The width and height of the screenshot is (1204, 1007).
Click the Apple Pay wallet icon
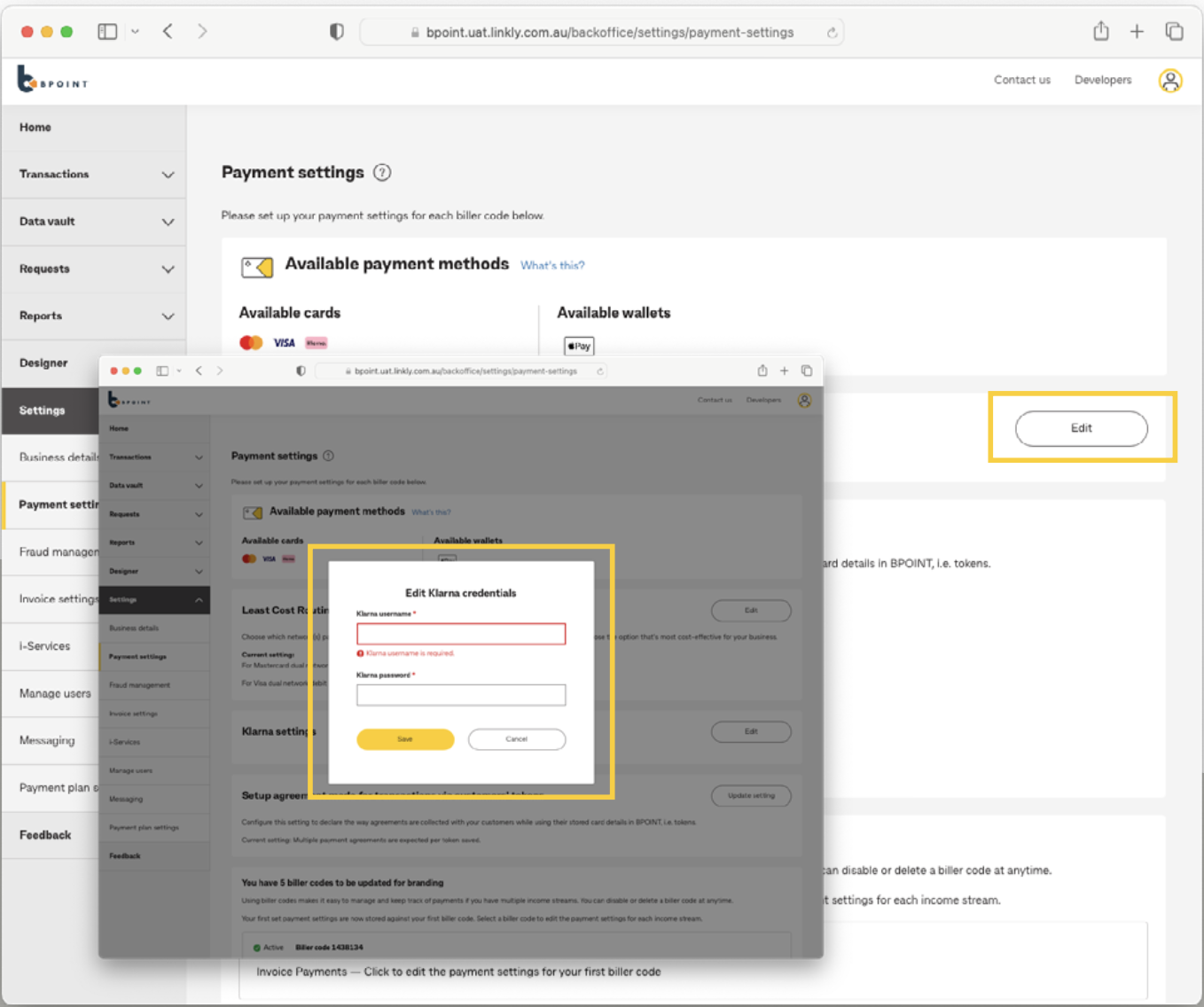[578, 346]
